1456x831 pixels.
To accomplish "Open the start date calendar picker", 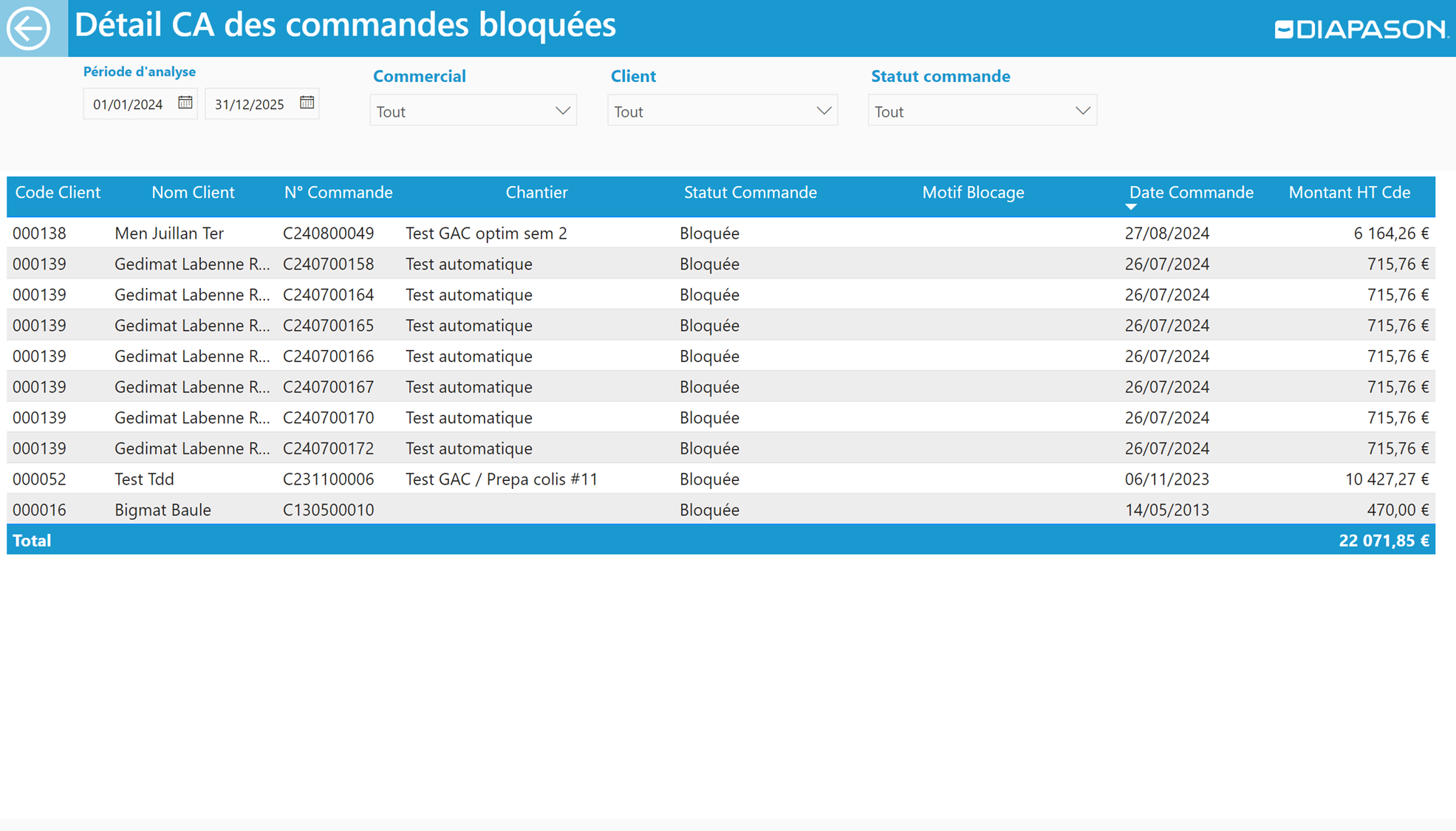I will click(x=185, y=103).
